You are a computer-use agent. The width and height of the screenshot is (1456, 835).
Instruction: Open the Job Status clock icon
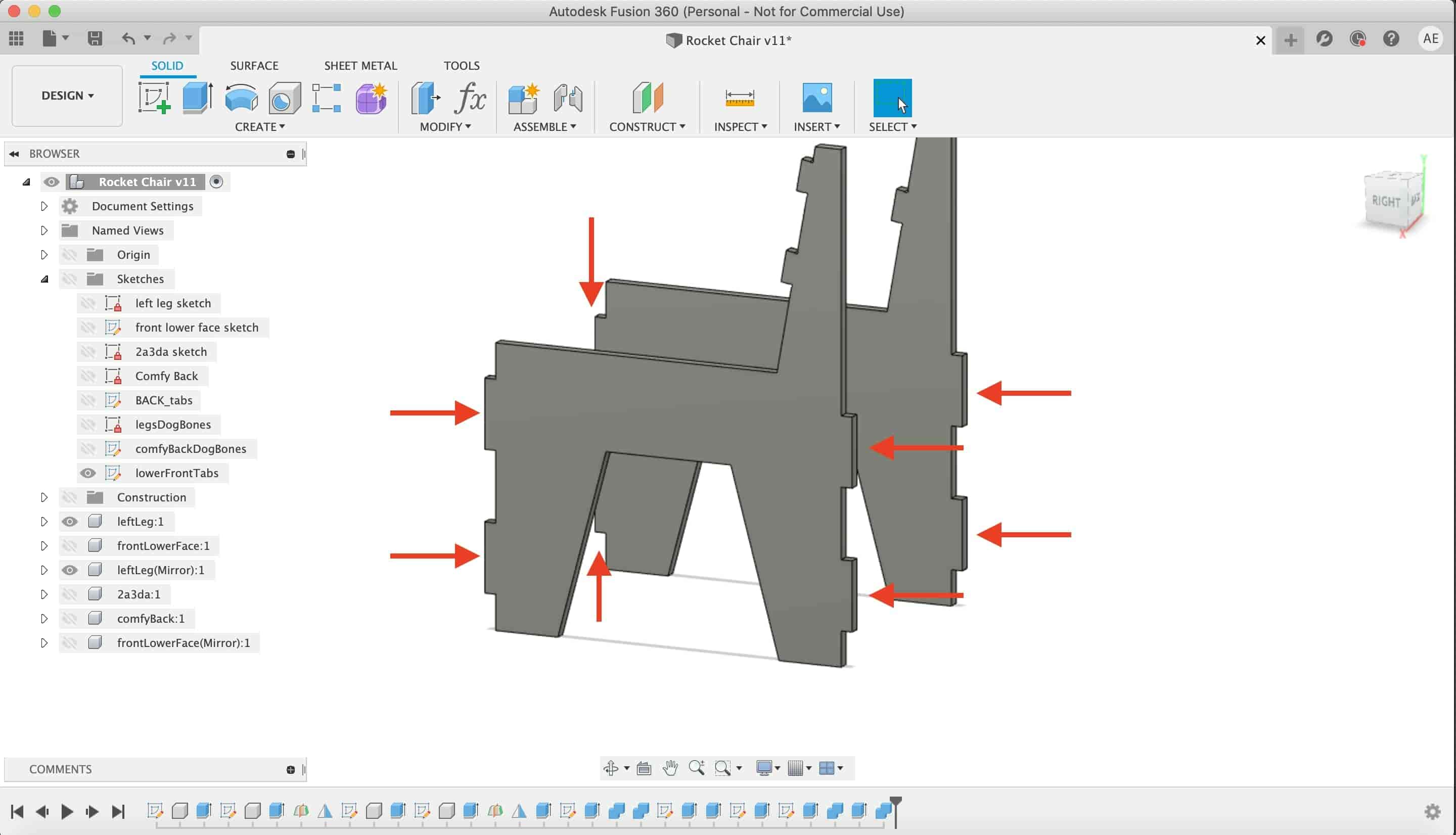[x=1357, y=38]
